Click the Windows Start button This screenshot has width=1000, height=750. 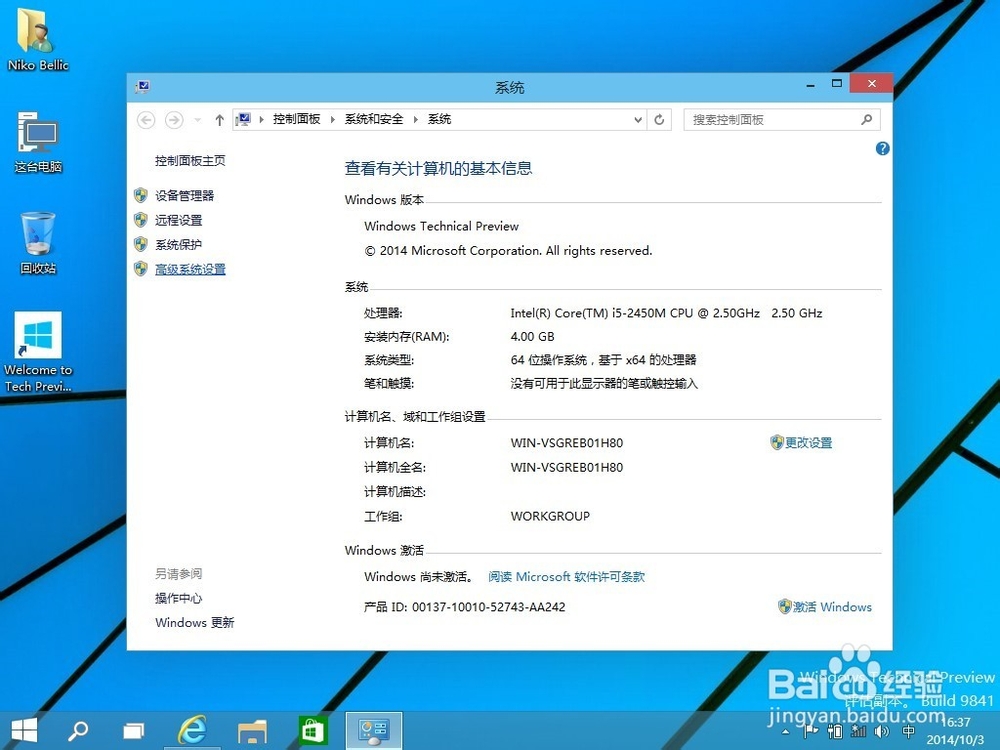point(24,730)
